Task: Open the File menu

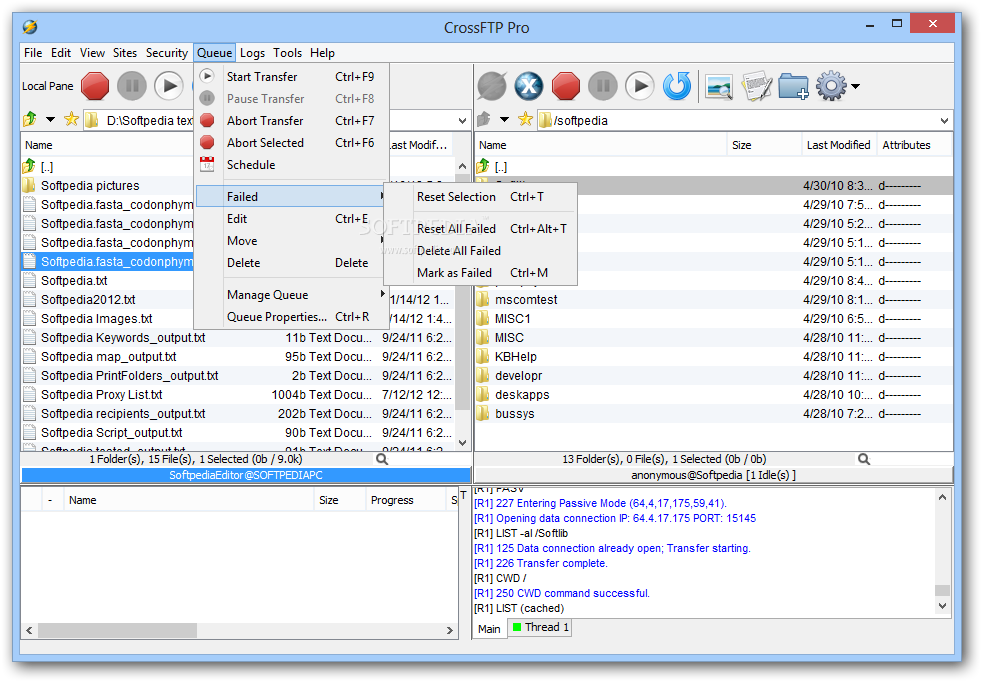Action: tap(33, 53)
